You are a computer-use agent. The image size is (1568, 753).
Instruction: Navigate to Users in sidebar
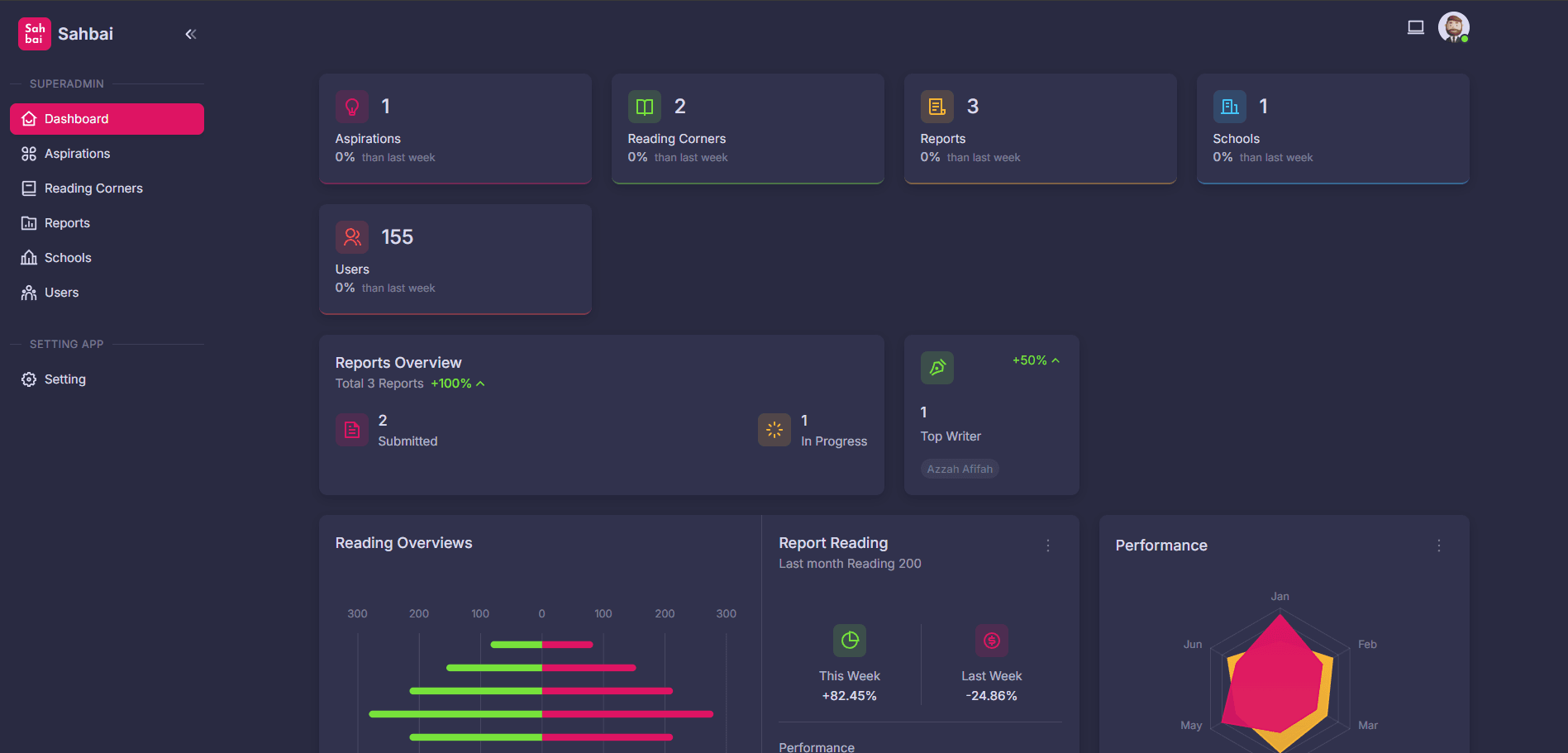pyautogui.click(x=61, y=293)
